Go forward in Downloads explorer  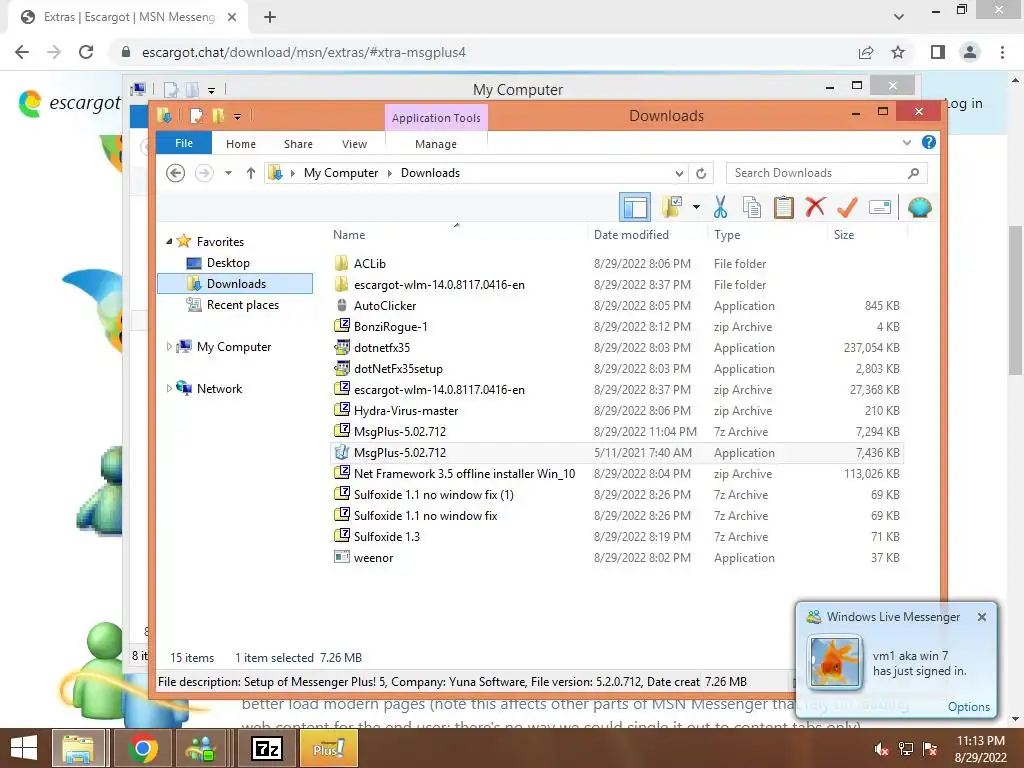point(204,173)
